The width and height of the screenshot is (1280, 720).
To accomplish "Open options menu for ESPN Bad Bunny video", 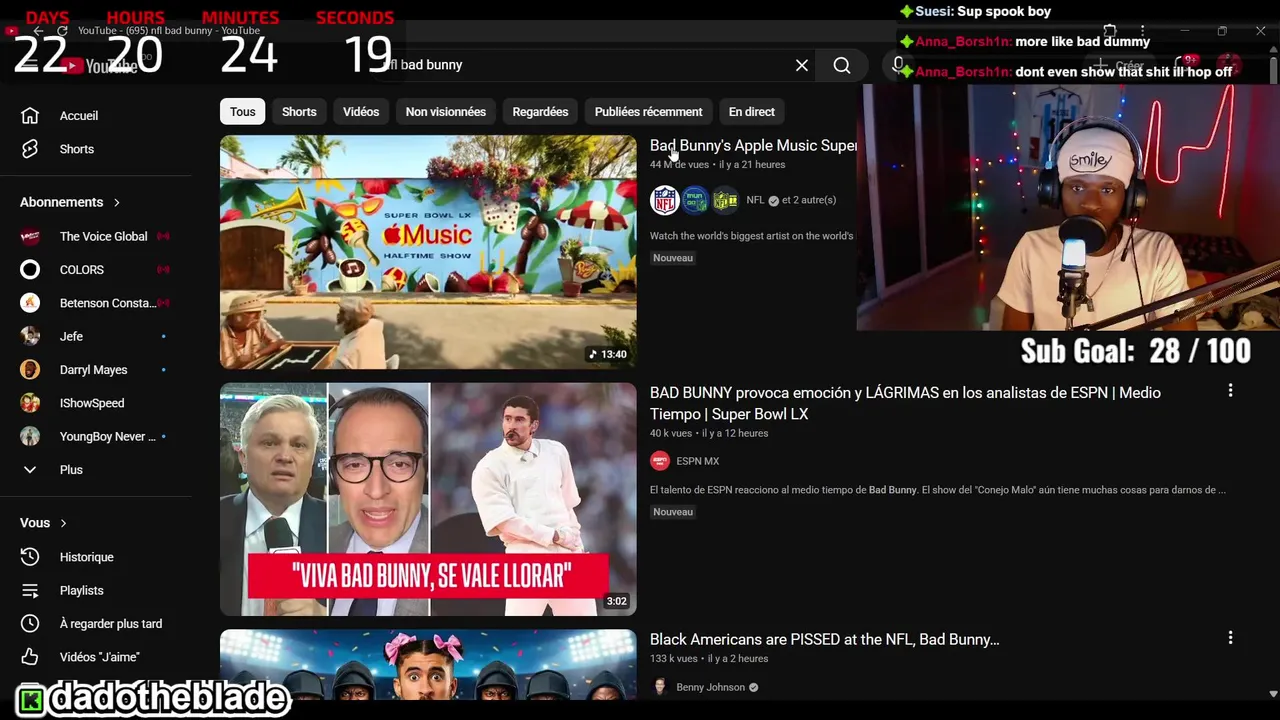I will click(1230, 391).
